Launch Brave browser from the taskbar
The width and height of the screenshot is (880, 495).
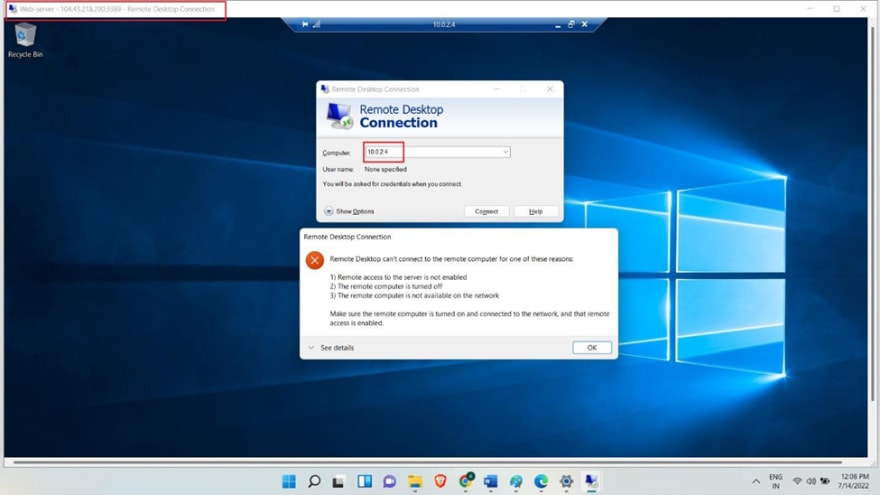coord(440,481)
